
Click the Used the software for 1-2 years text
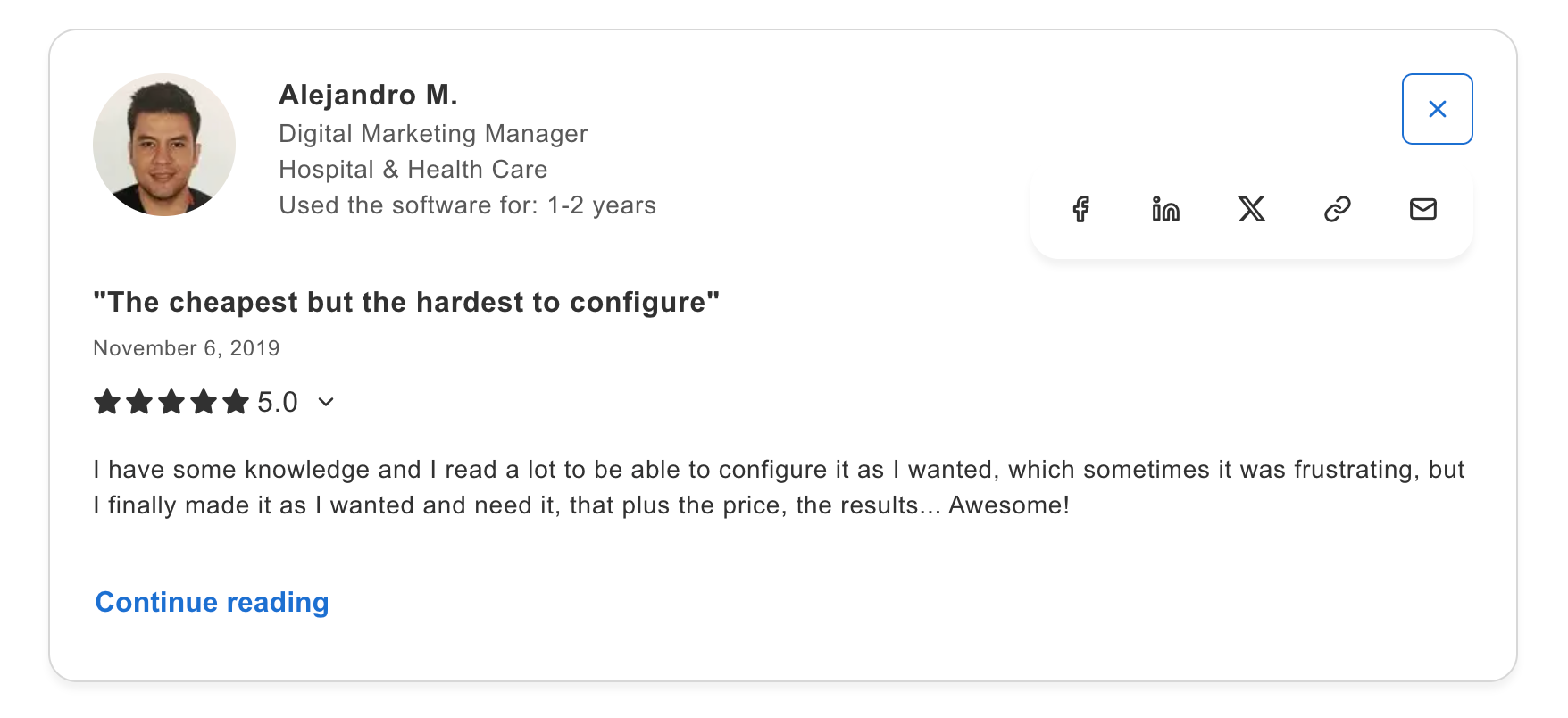(x=468, y=205)
